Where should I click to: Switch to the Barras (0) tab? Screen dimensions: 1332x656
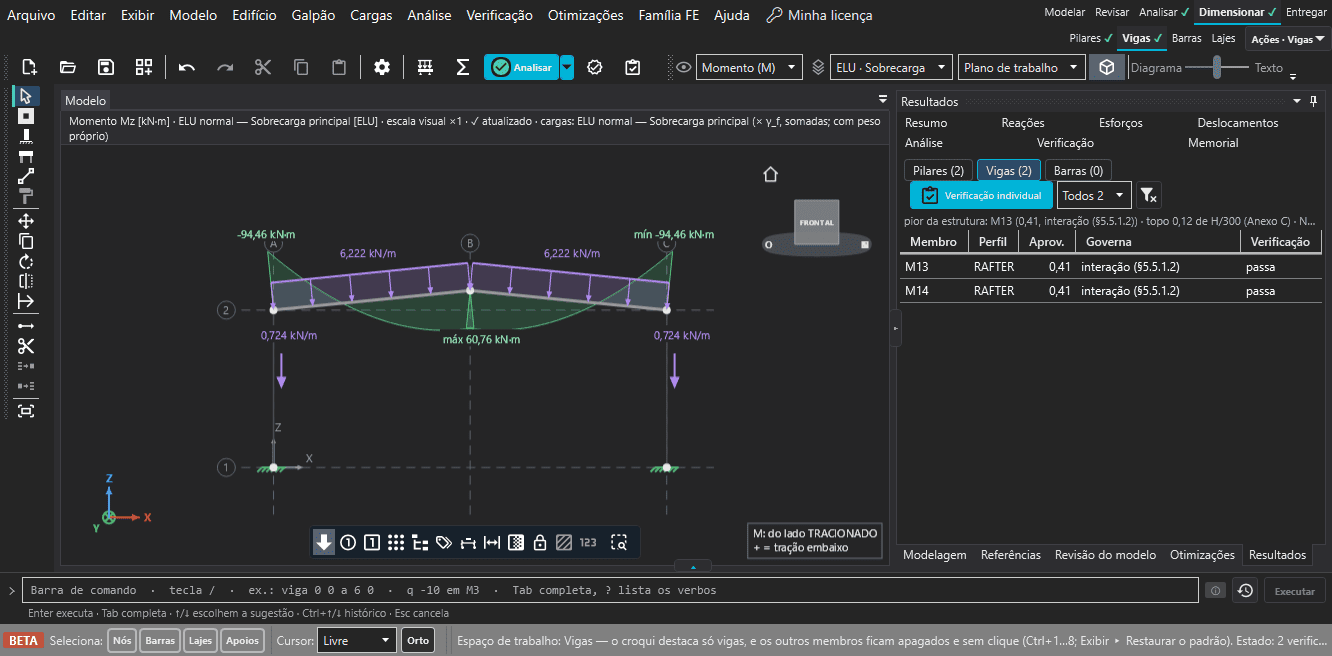click(1078, 171)
